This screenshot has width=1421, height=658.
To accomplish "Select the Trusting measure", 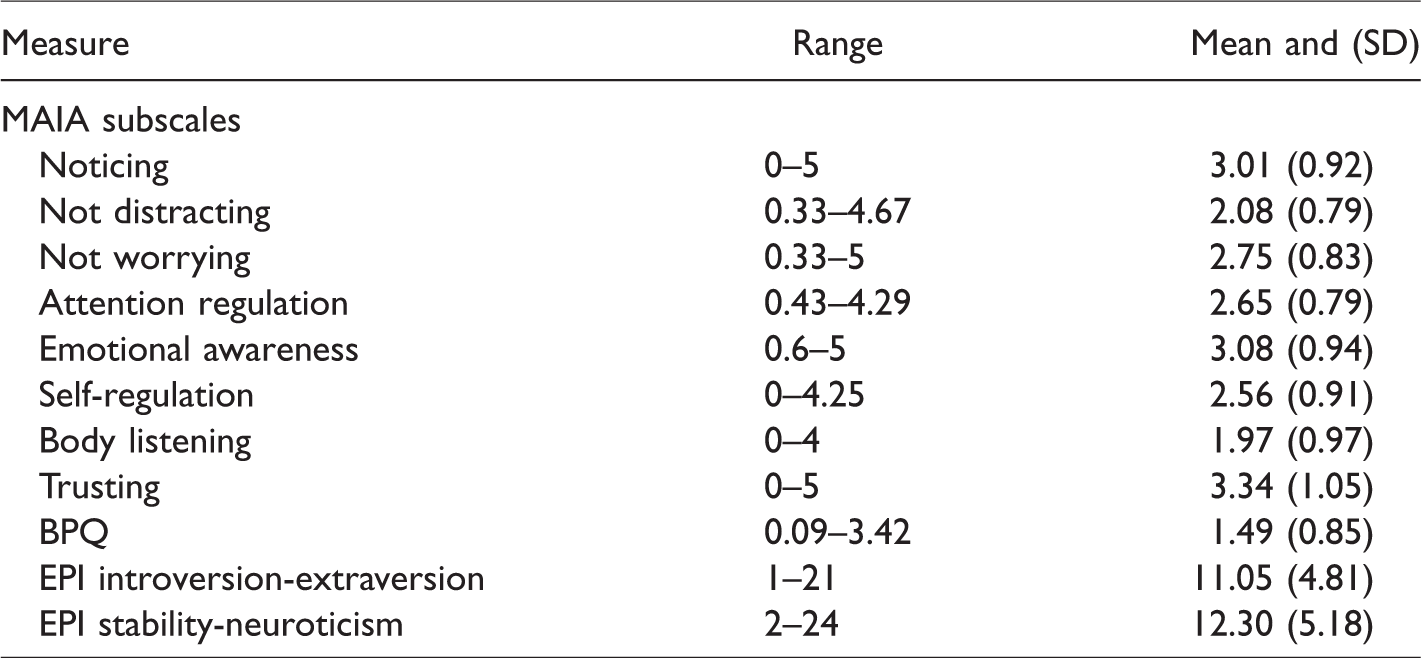I will click(99, 488).
